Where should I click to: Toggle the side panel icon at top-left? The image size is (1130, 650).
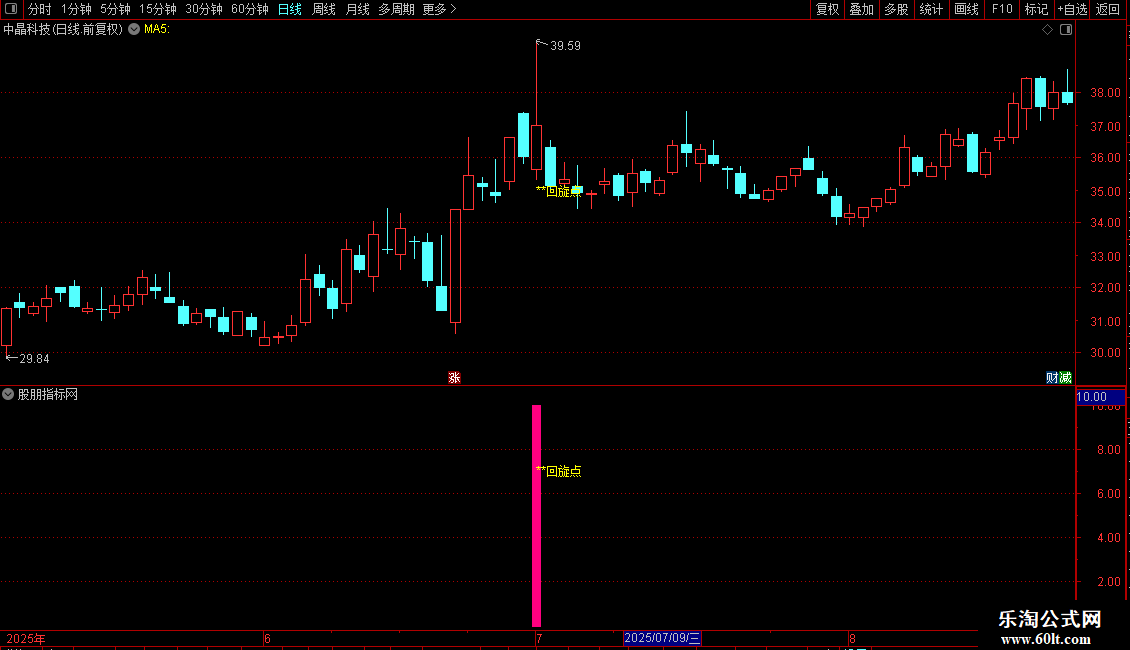pyautogui.click(x=11, y=9)
